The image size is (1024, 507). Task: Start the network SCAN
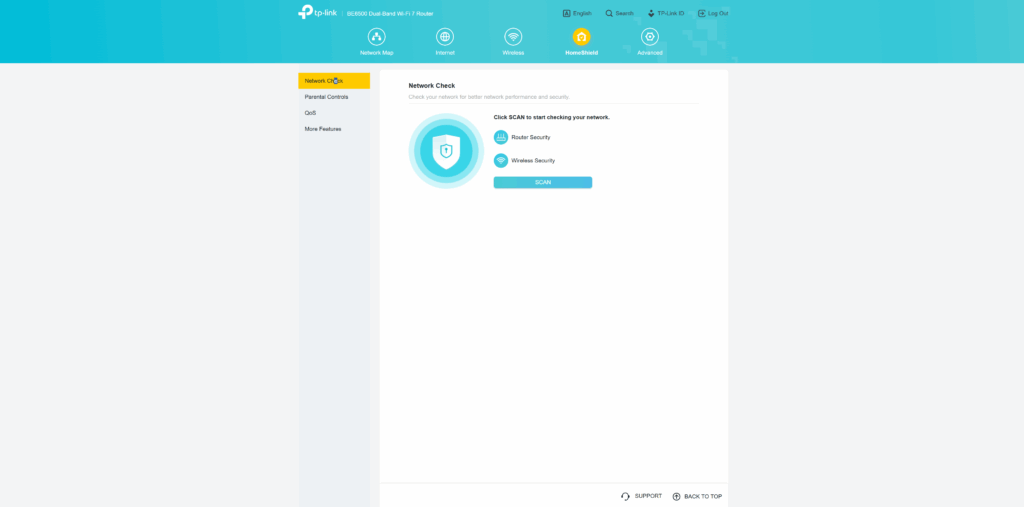point(543,182)
